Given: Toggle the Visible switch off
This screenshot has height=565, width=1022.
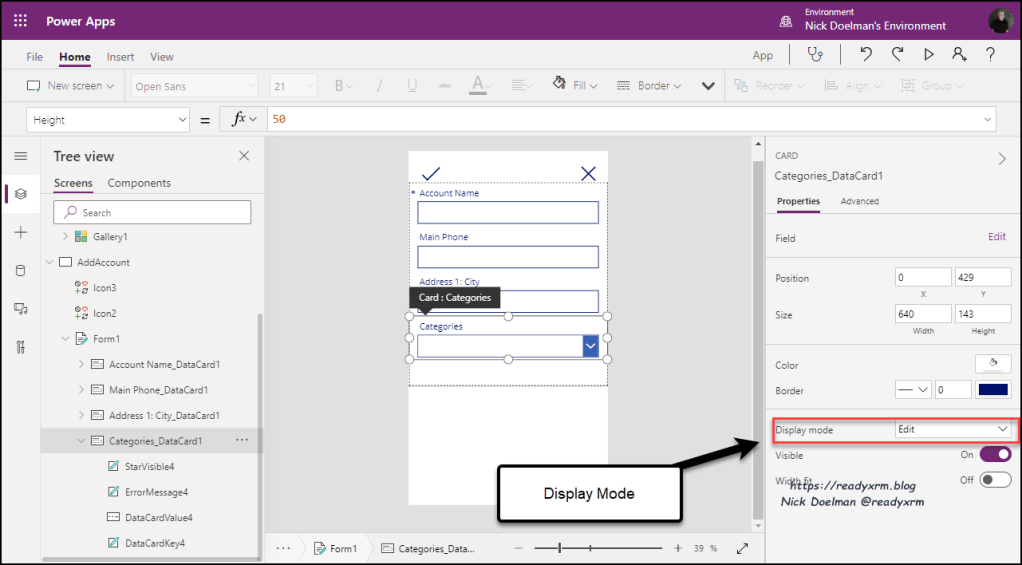Looking at the screenshot, I should pyautogui.click(x=995, y=455).
